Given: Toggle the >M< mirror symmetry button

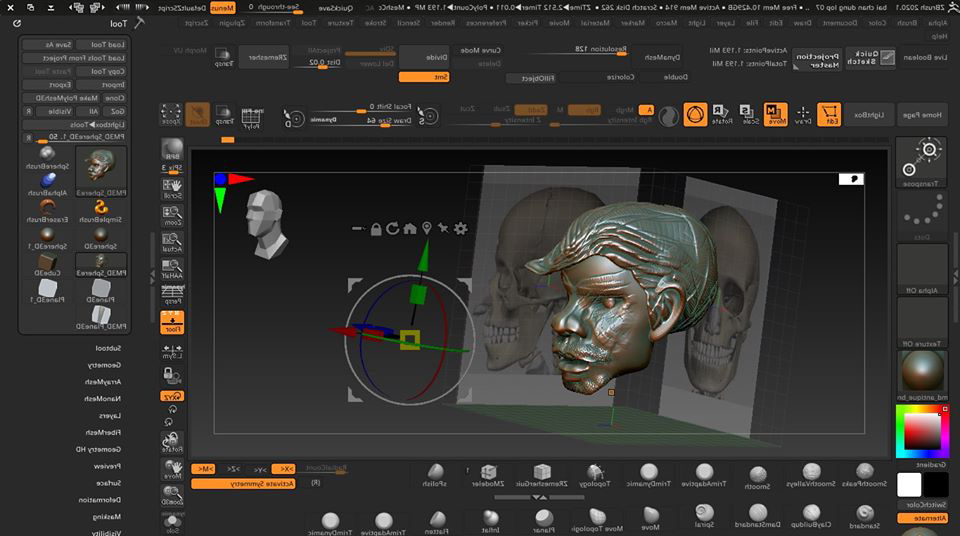Looking at the screenshot, I should (x=203, y=469).
